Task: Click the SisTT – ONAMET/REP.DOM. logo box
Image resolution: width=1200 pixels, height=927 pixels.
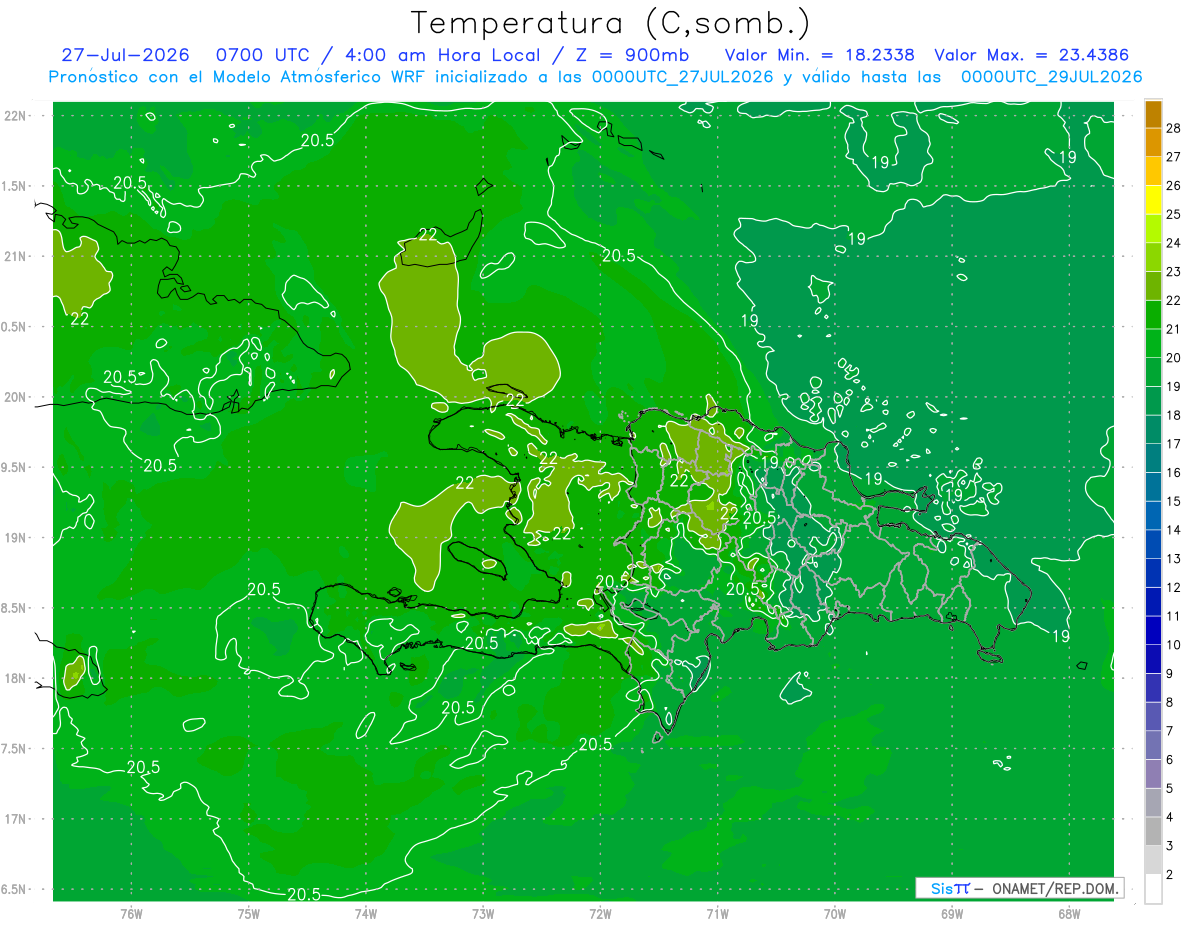Action: coord(1019,888)
